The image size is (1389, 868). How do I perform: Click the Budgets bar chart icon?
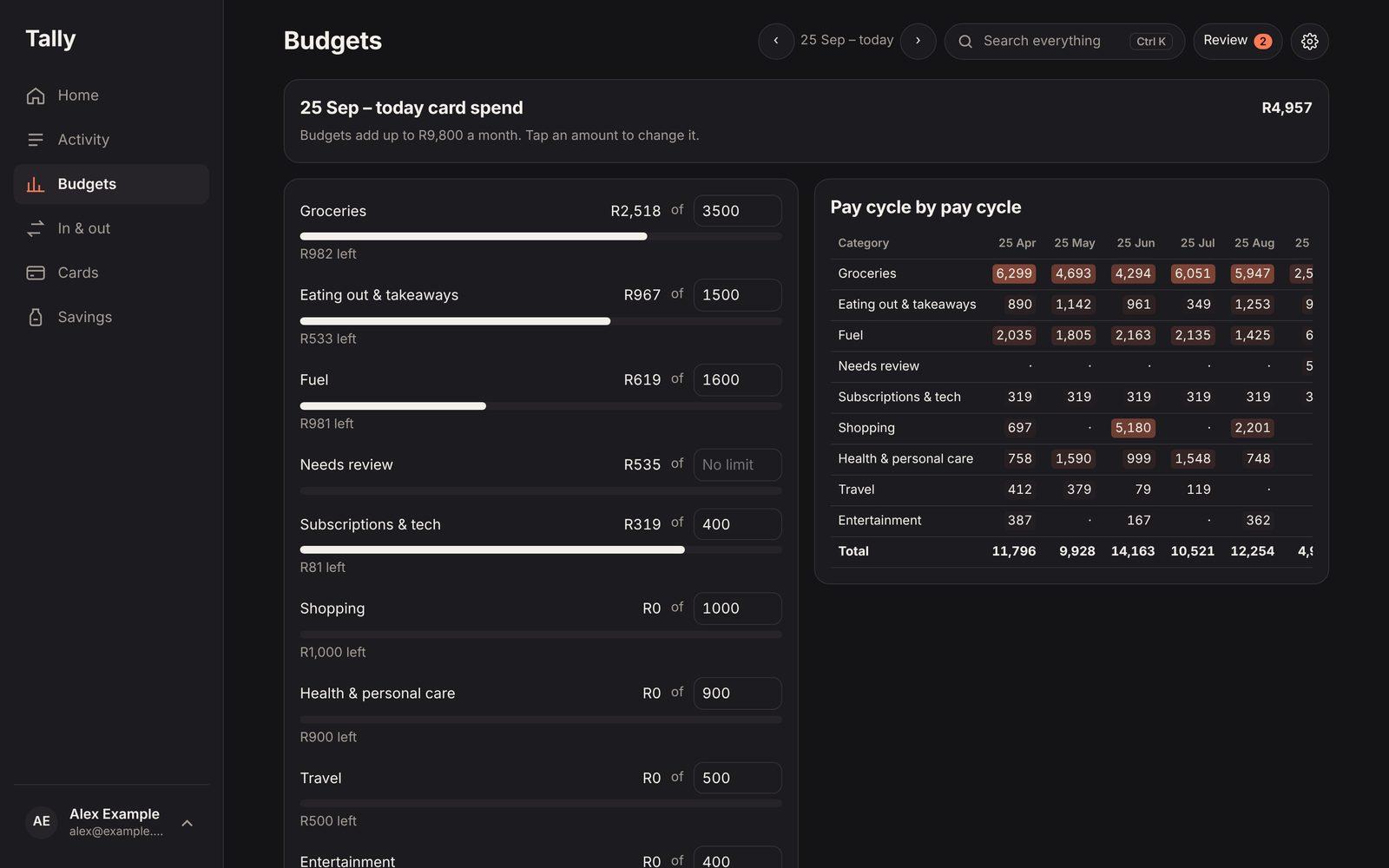pyautogui.click(x=36, y=184)
